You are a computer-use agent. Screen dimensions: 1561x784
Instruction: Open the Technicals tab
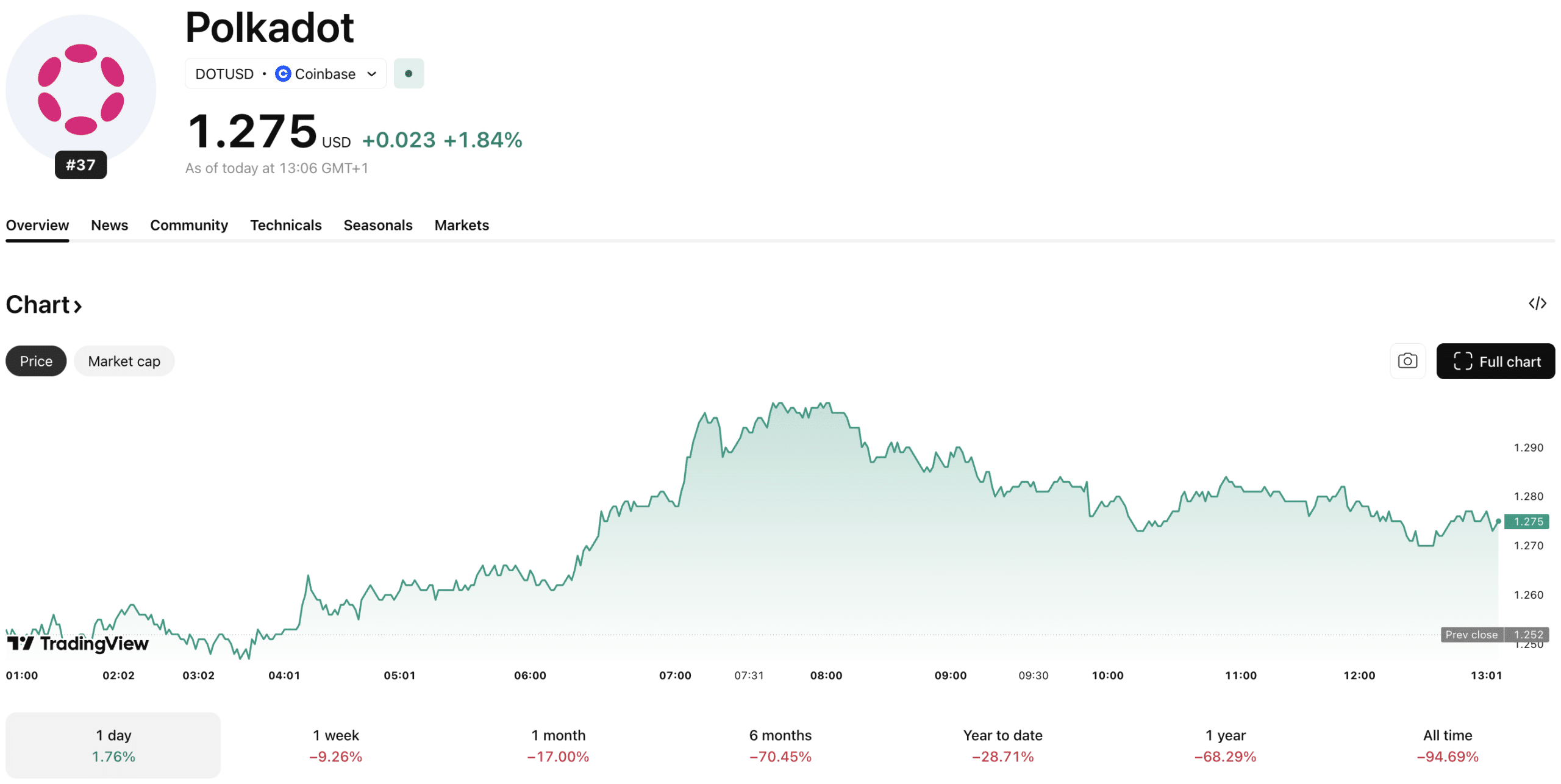pyautogui.click(x=285, y=225)
